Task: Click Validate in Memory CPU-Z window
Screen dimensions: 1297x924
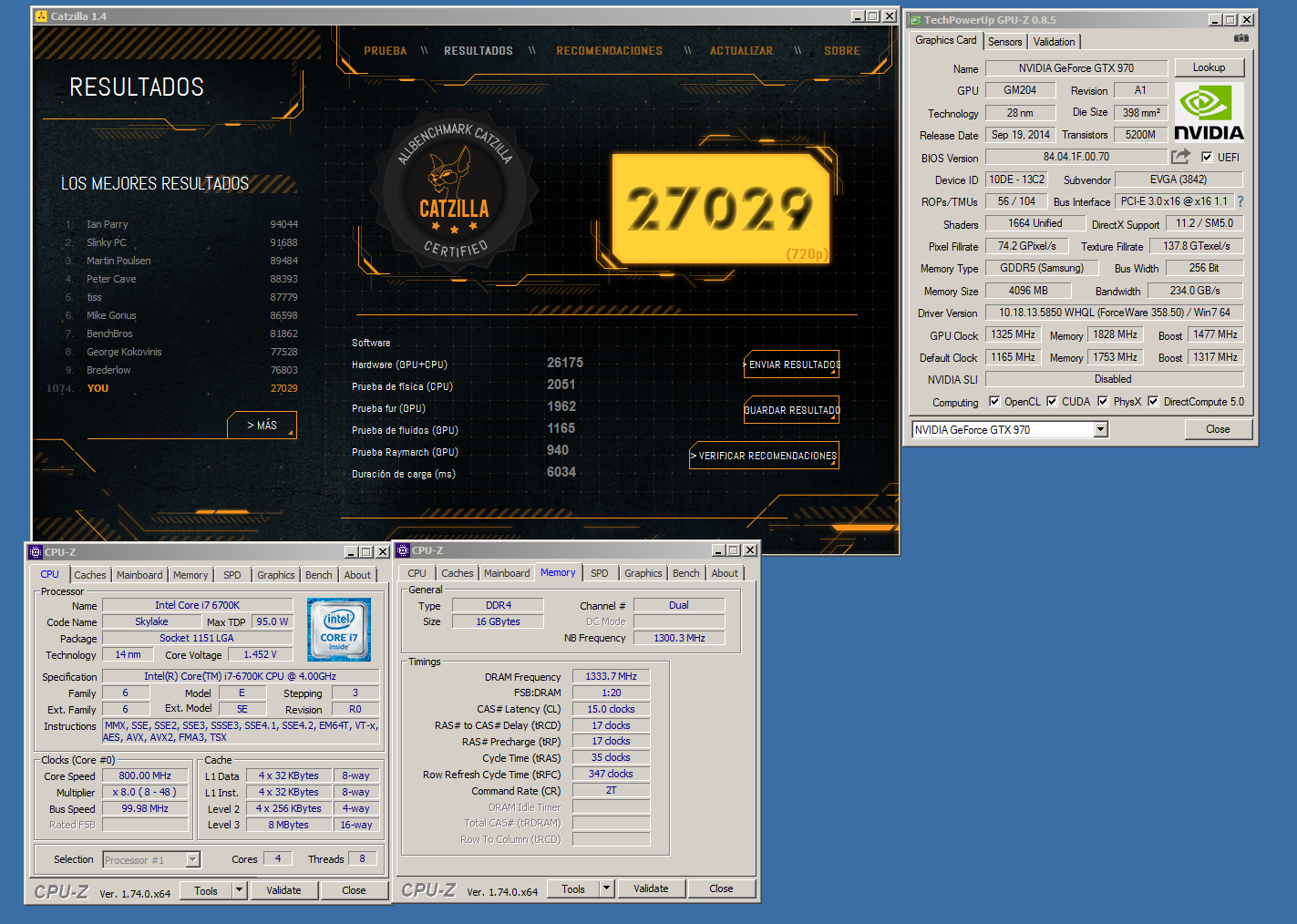Action: point(651,888)
